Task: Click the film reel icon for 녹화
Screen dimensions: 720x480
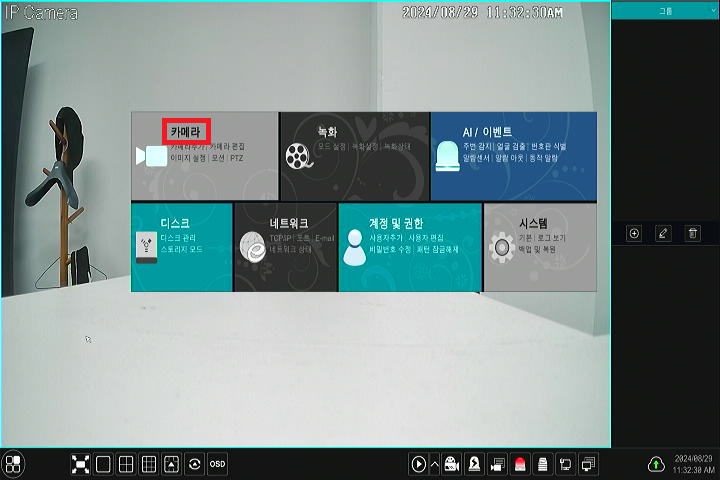Action: (299, 156)
